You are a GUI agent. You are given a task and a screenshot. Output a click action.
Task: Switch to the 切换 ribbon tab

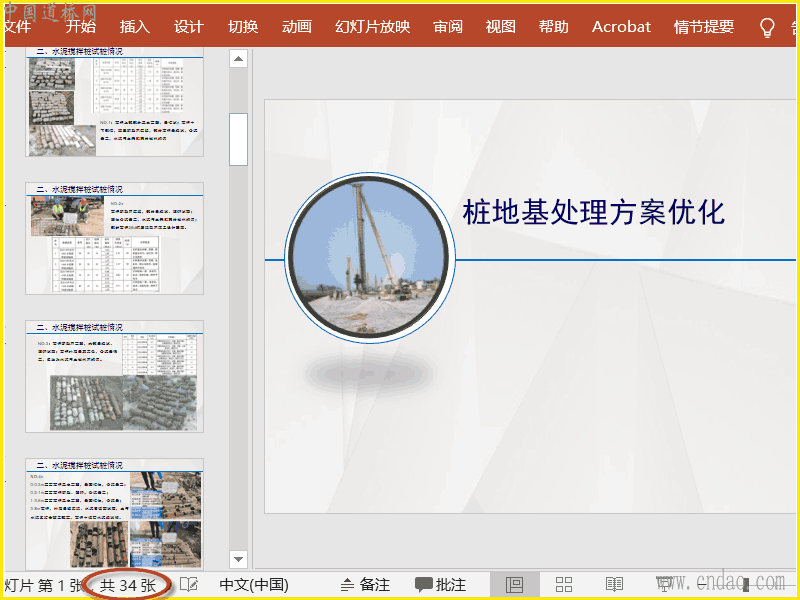point(243,27)
